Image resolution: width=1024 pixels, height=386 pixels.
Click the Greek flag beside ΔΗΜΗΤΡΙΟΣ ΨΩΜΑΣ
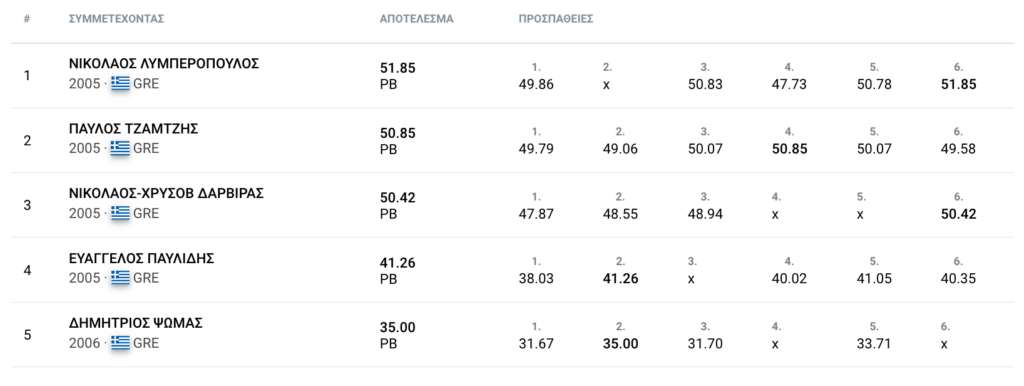click(120, 343)
